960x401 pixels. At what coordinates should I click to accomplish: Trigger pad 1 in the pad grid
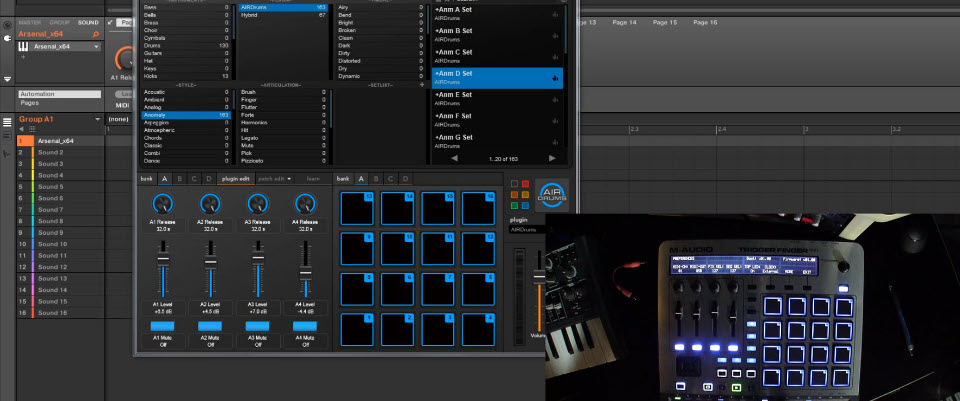click(x=357, y=329)
